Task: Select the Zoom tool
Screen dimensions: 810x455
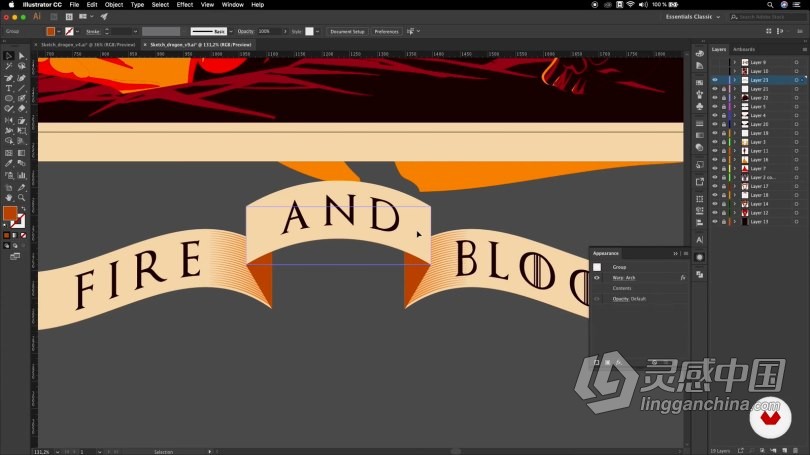Action: click(x=21, y=197)
